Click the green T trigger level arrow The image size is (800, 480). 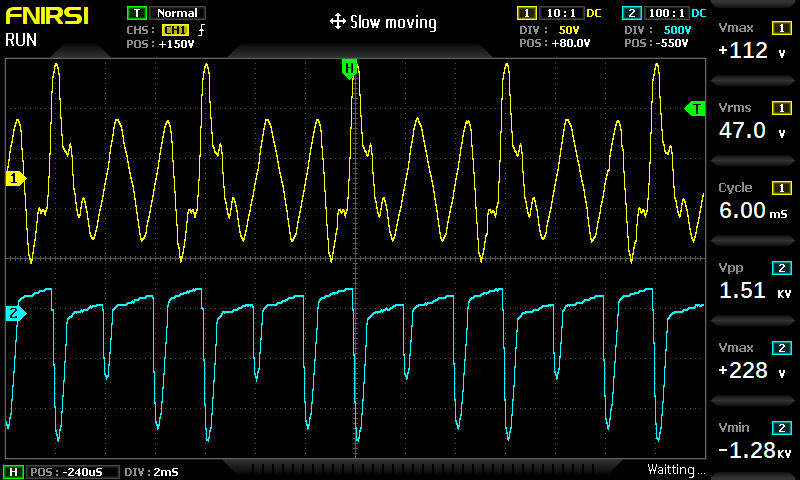(694, 108)
